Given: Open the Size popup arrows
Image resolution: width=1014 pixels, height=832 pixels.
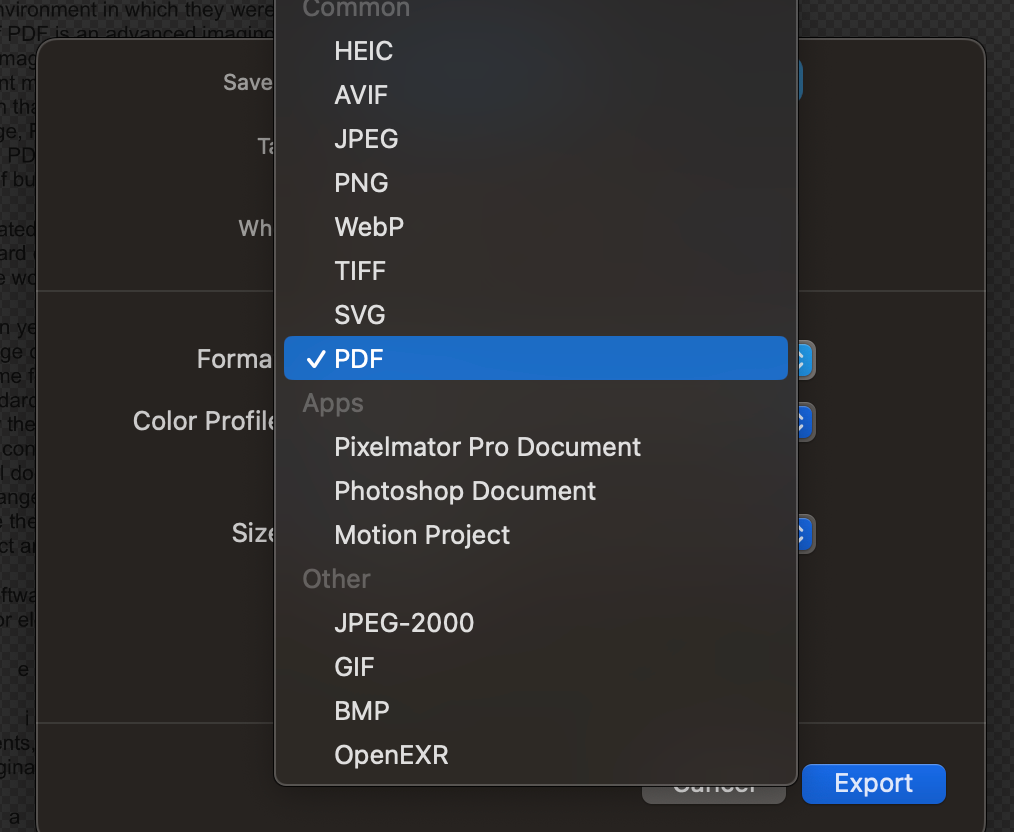Looking at the screenshot, I should pyautogui.click(x=805, y=534).
